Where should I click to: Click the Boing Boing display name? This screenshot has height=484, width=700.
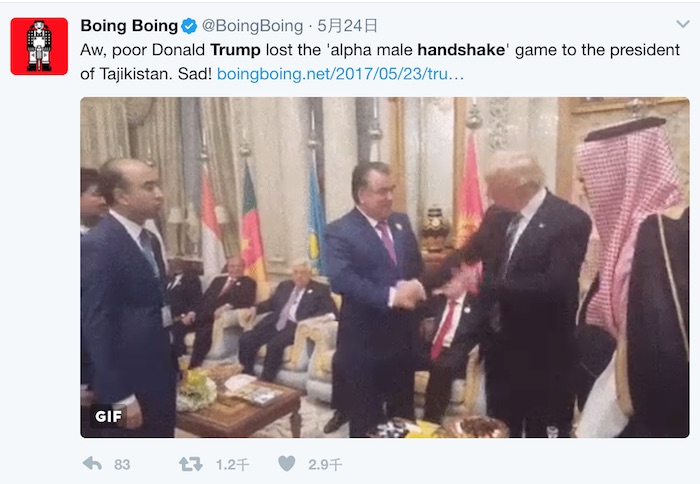[x=129, y=26]
